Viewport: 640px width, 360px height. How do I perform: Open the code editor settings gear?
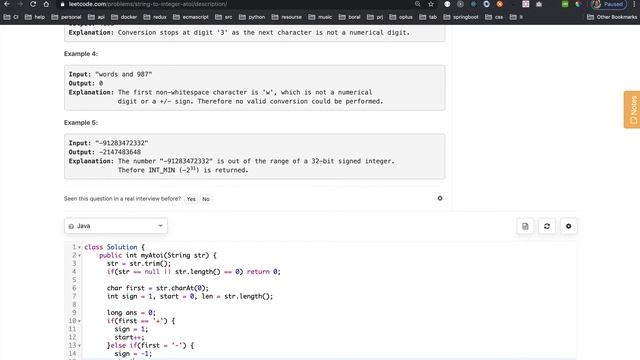569,226
